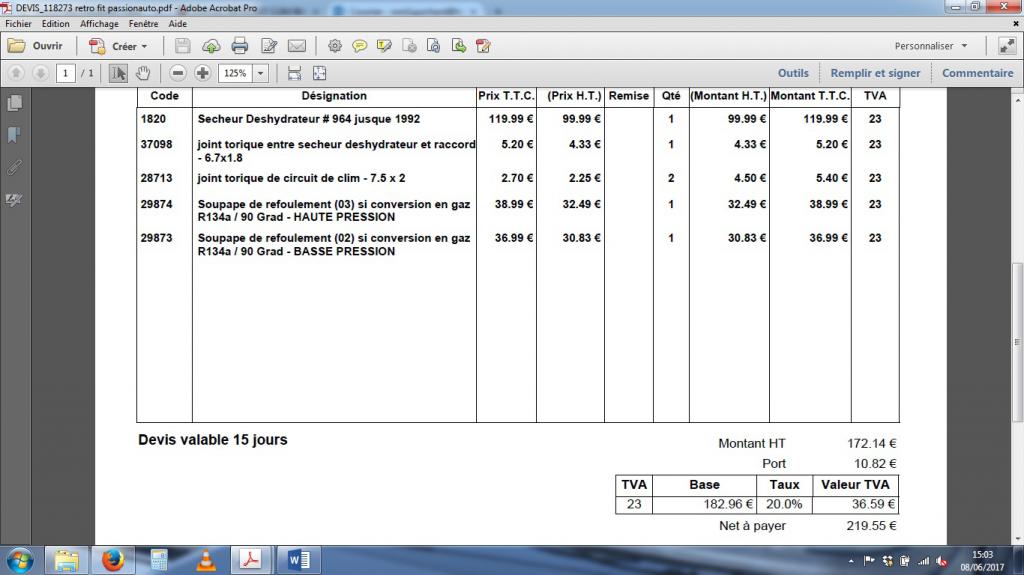
Task: Close the document with the menu-bar x
Action: 1016,24
